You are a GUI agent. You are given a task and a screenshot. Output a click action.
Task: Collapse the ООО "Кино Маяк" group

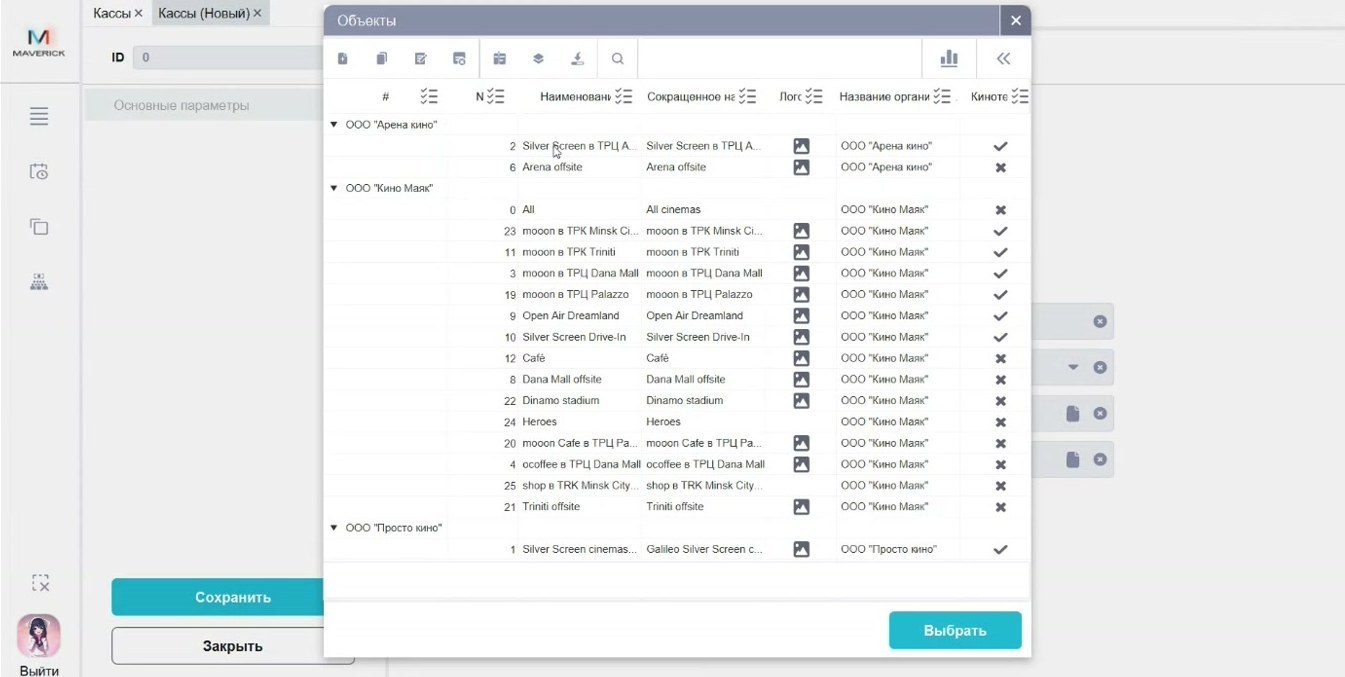coord(334,188)
